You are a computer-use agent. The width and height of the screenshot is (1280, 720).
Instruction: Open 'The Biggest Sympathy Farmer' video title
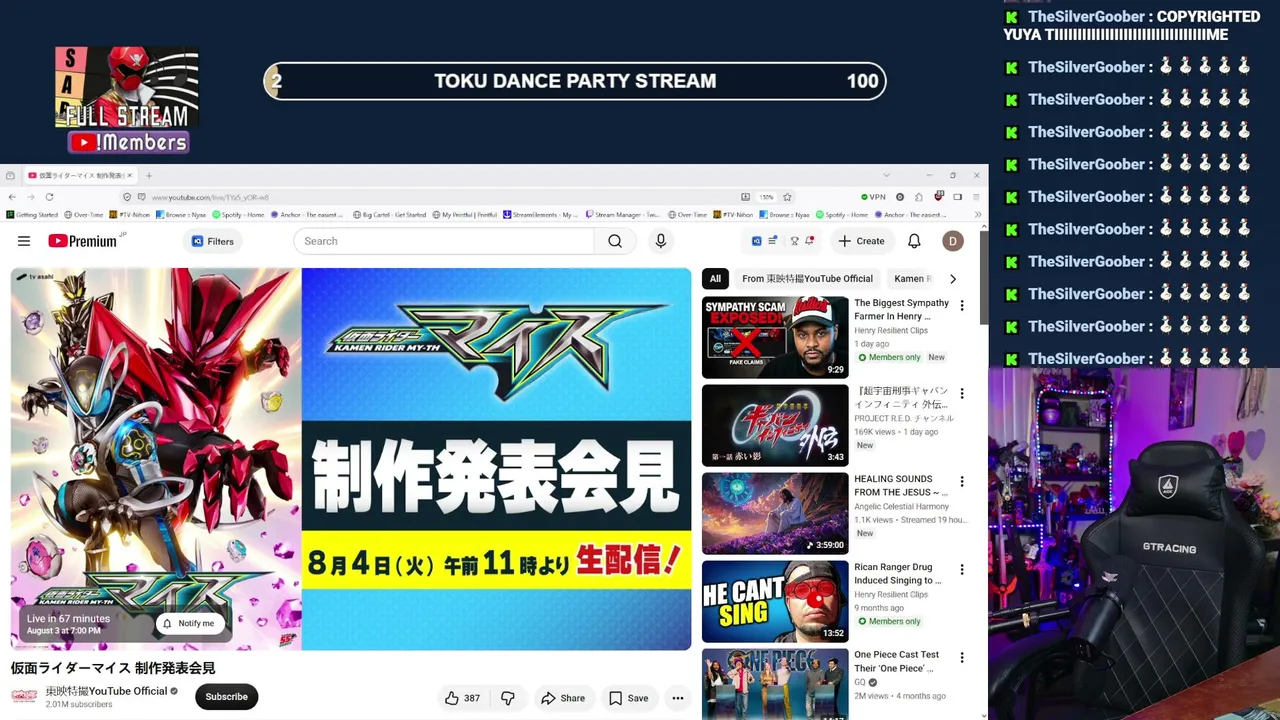click(901, 310)
